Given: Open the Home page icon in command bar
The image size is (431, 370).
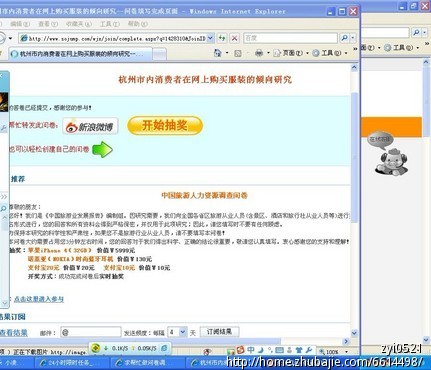Looking at the screenshot, I should point(218,53).
